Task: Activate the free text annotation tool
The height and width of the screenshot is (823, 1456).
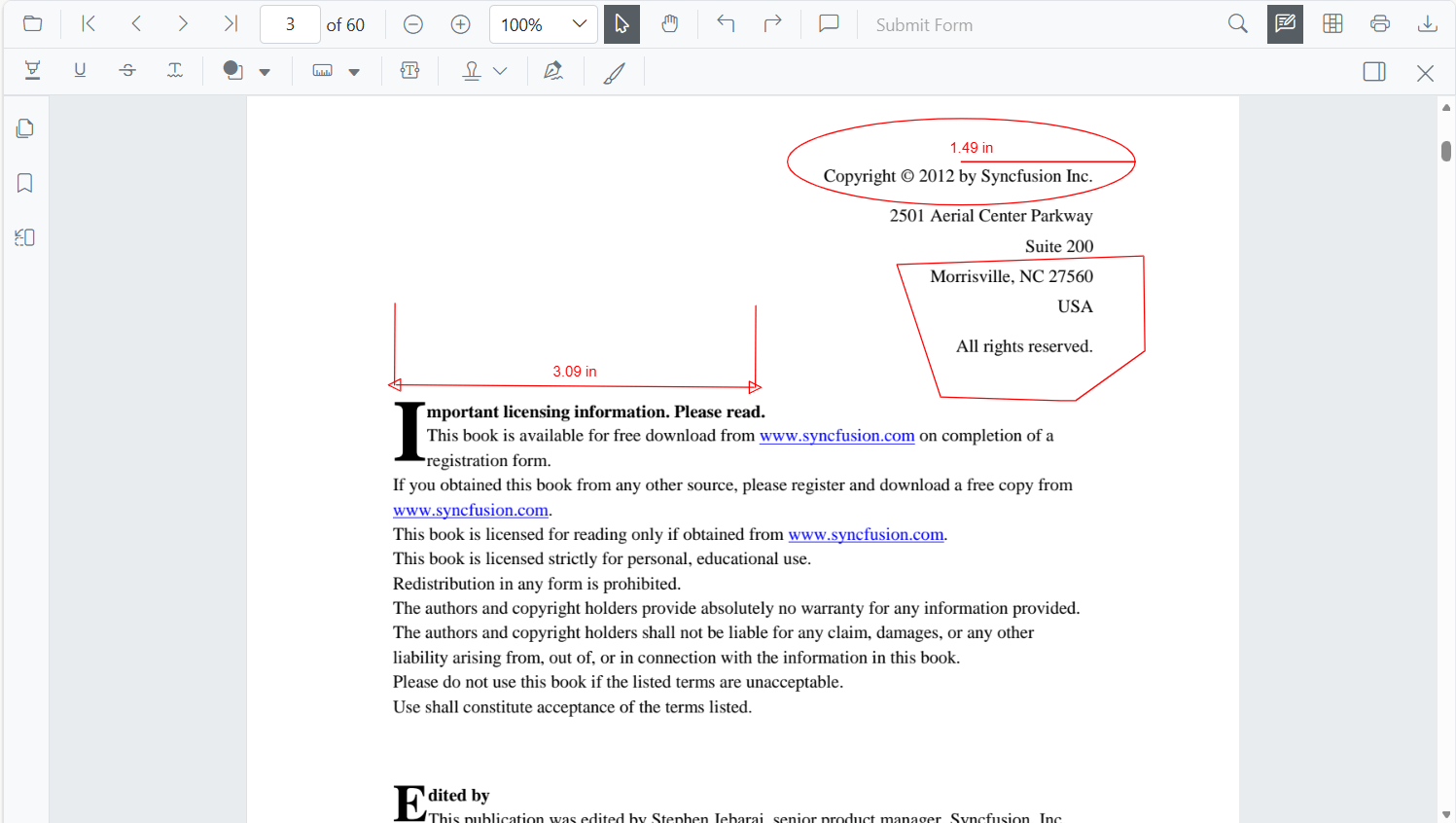Action: [409, 71]
